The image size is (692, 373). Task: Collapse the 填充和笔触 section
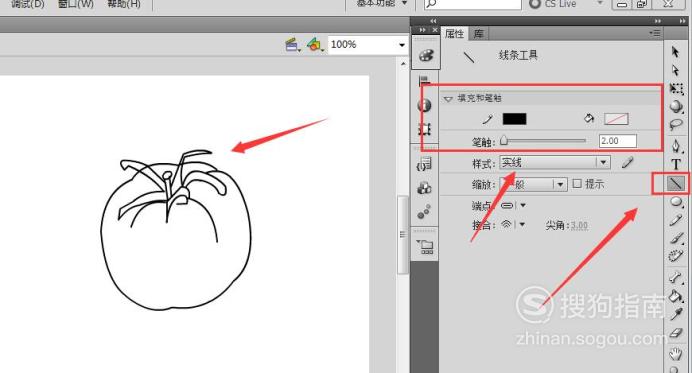click(x=448, y=98)
